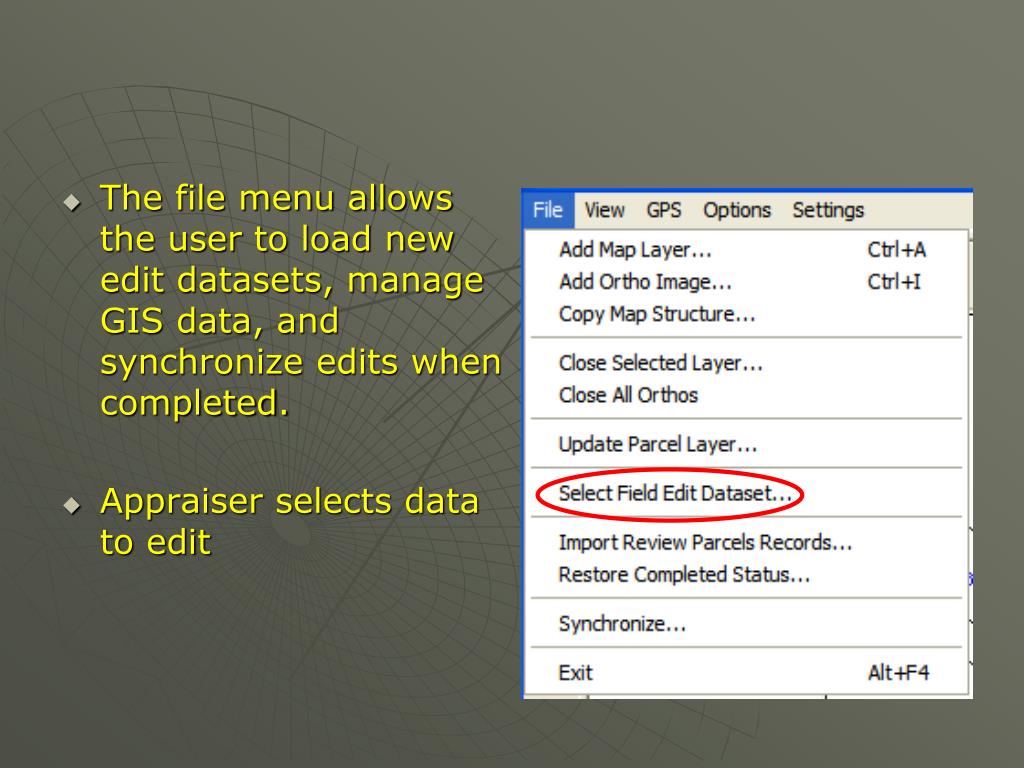Click Exit in the File menu

(746, 673)
